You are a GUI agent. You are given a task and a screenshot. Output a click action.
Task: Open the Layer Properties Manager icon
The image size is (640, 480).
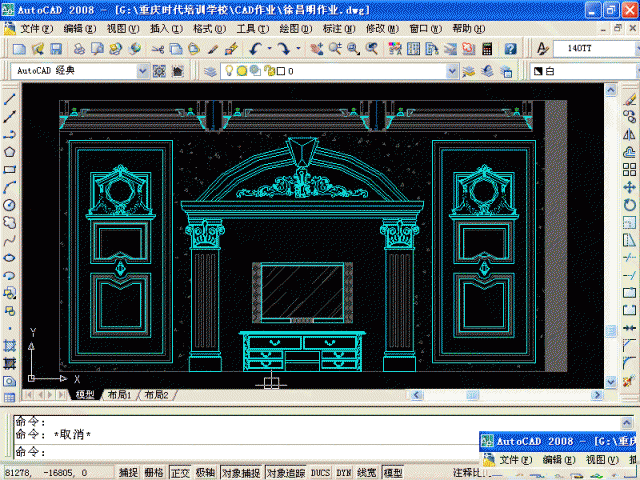point(209,71)
